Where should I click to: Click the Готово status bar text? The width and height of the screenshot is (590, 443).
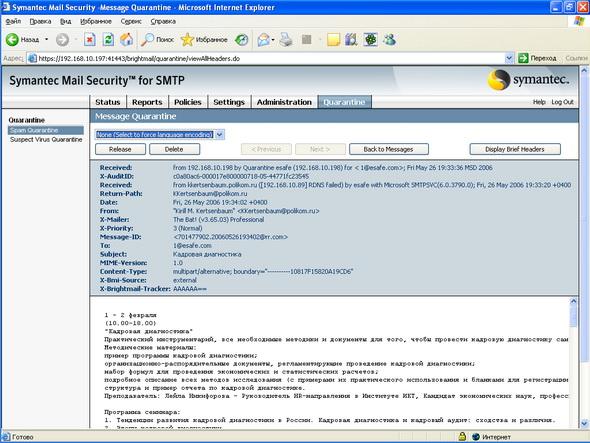click(x=23, y=437)
